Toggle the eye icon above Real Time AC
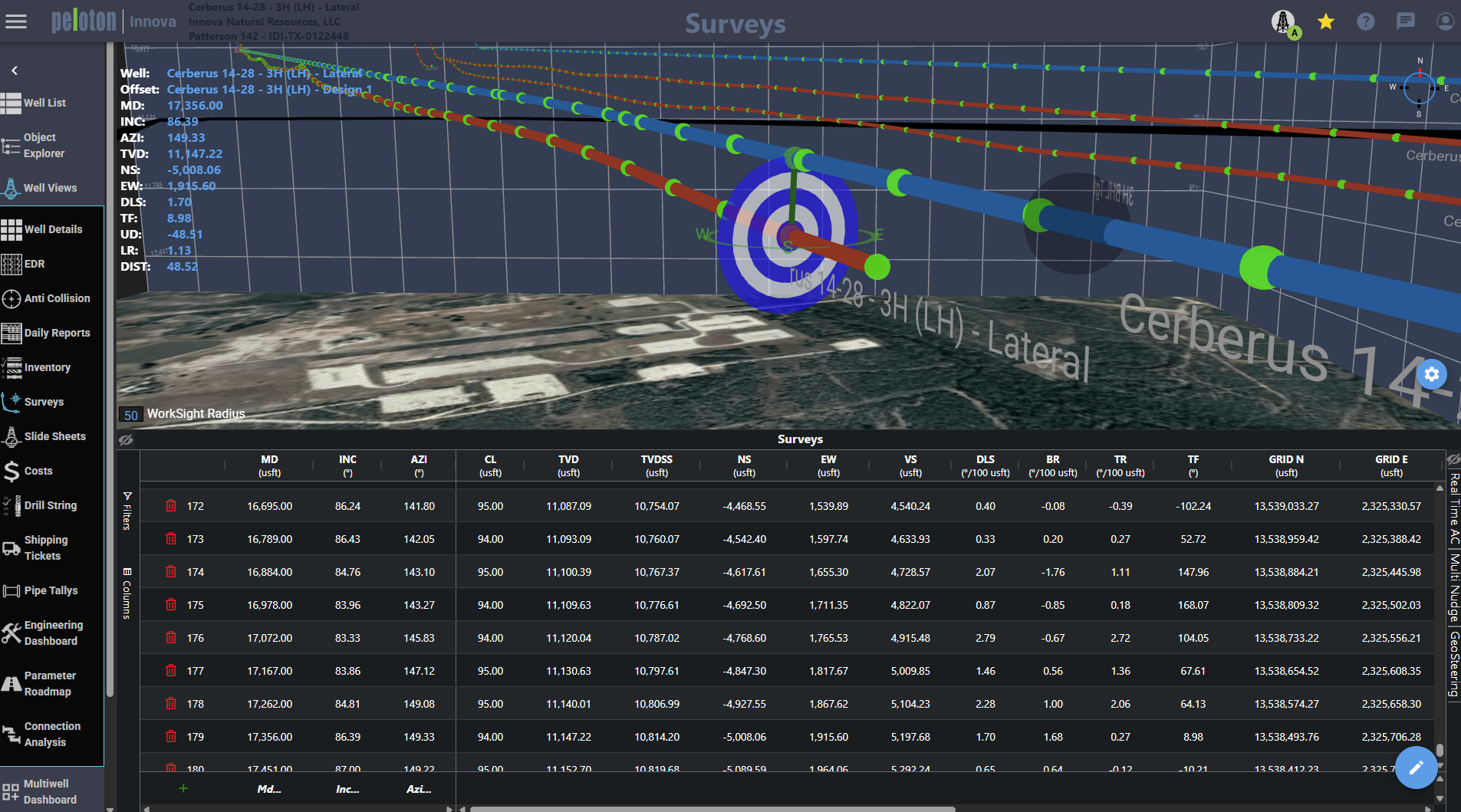Viewport: 1461px width, 812px height. pos(1455,460)
